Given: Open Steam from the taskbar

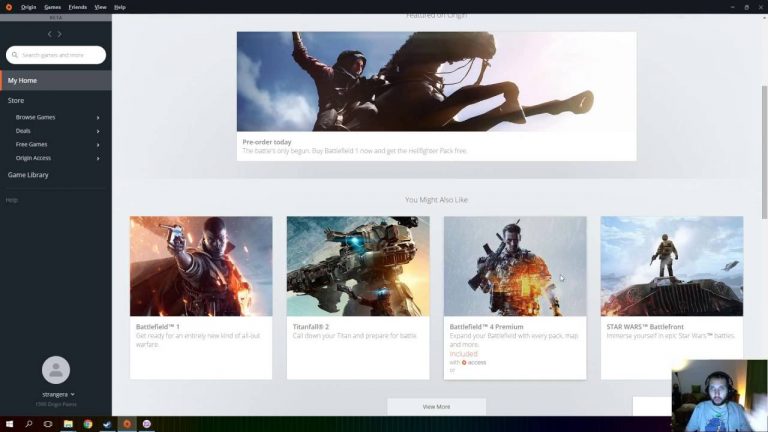Looking at the screenshot, I should click(107, 424).
